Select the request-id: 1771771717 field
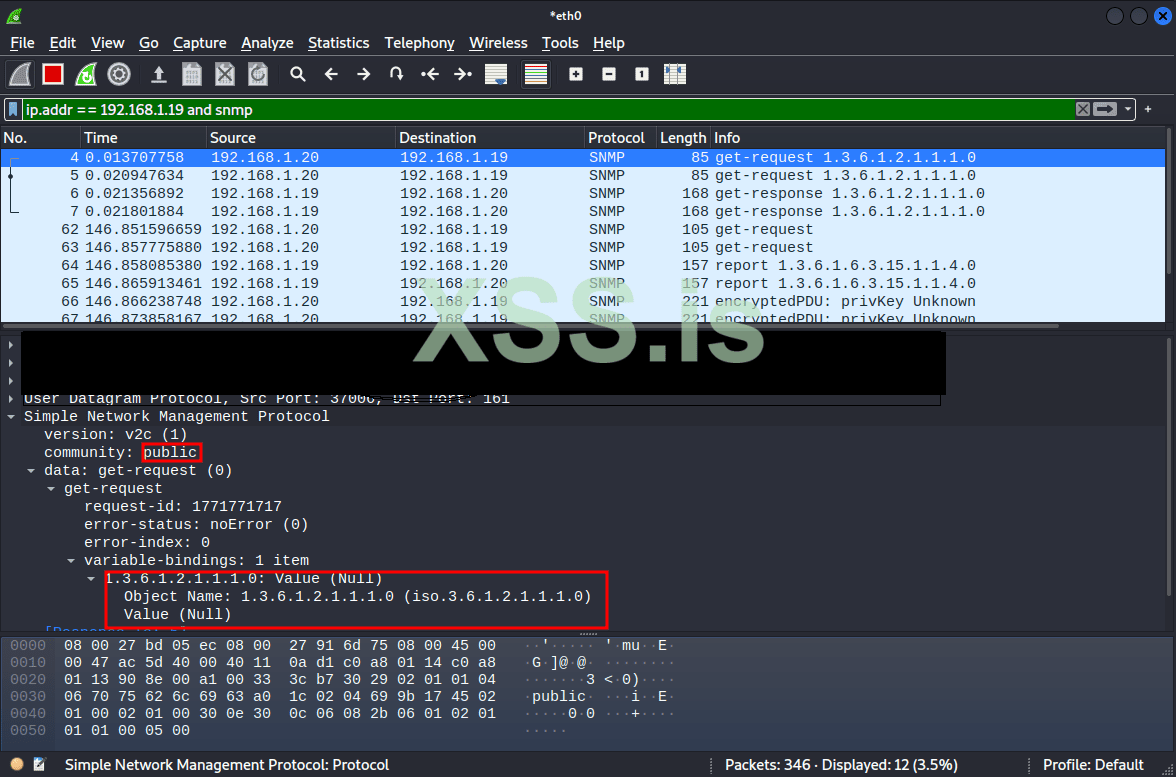This screenshot has height=777, width=1176. [x=183, y=507]
